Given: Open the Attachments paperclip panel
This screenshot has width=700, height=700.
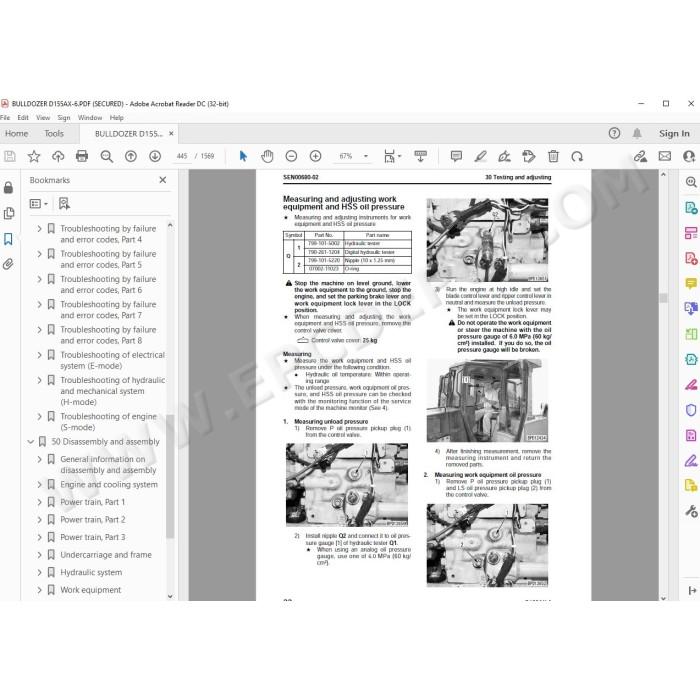Looking at the screenshot, I should 8,264.
